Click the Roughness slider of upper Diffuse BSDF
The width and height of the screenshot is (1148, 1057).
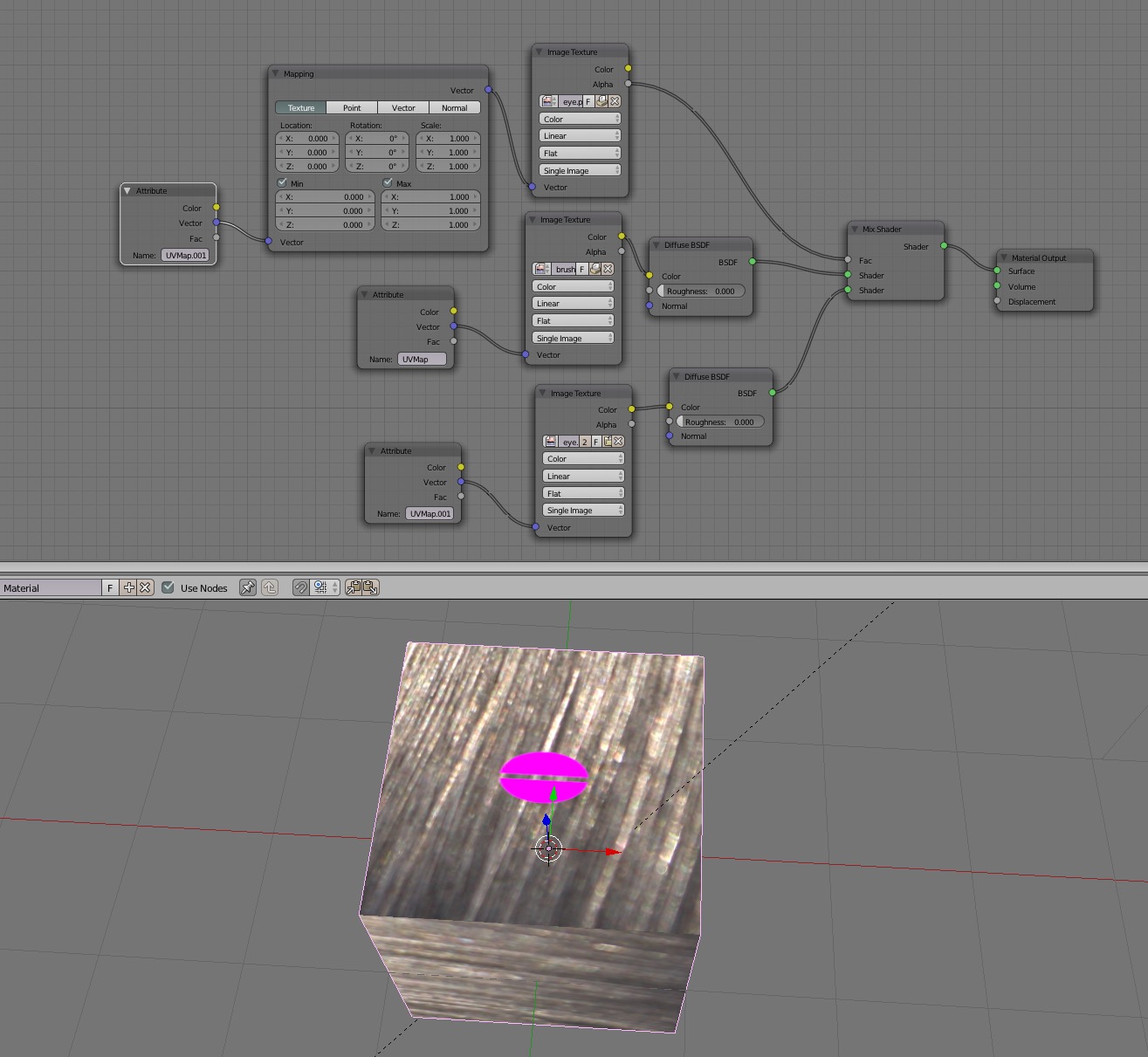[701, 291]
